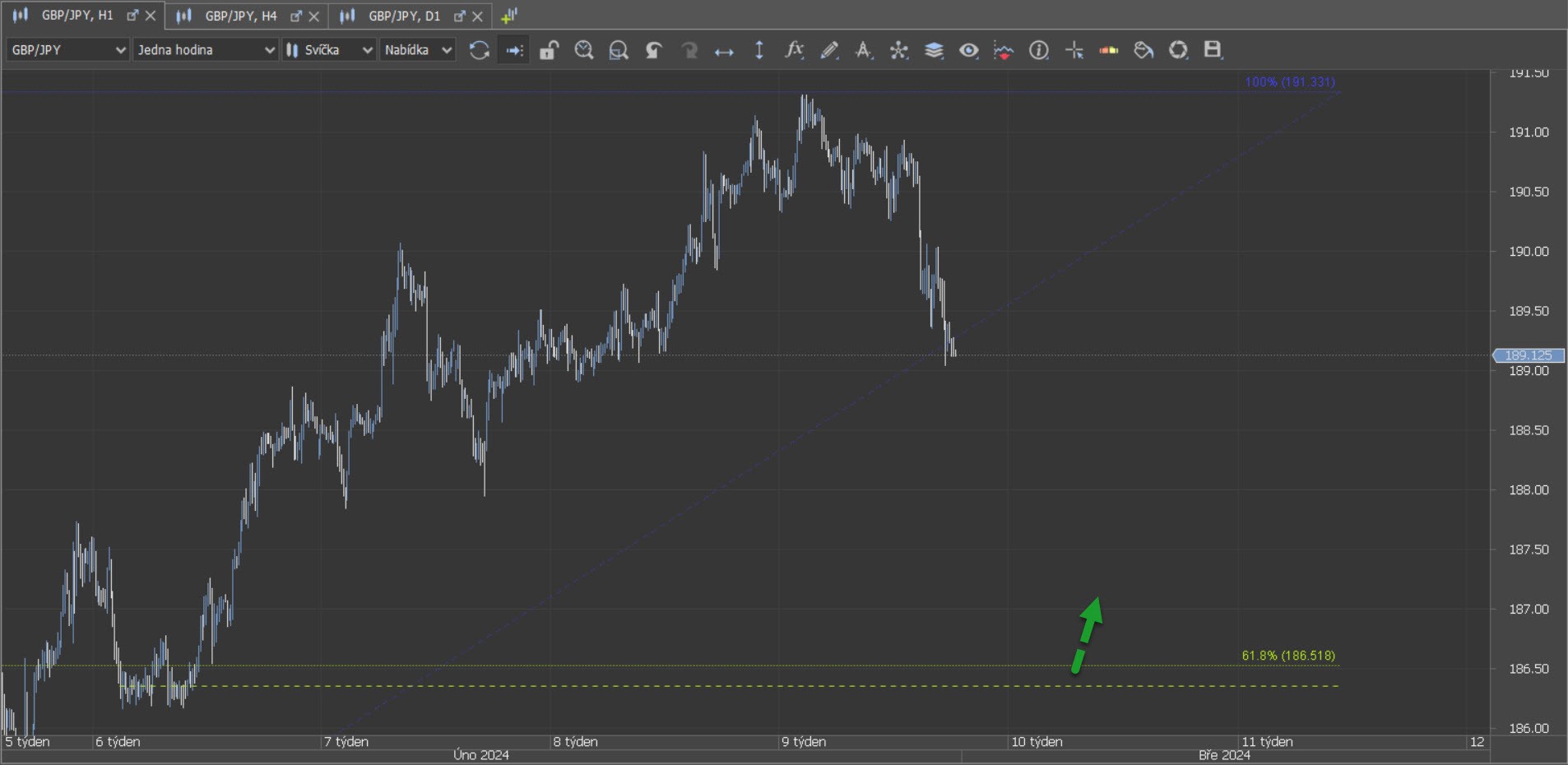Add a new chart tab with the plus icon

[x=509, y=16]
